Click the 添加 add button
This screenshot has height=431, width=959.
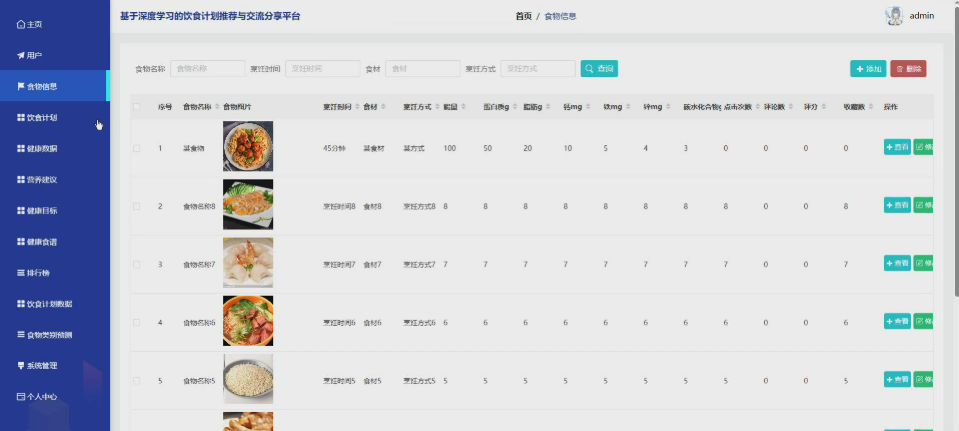868,69
